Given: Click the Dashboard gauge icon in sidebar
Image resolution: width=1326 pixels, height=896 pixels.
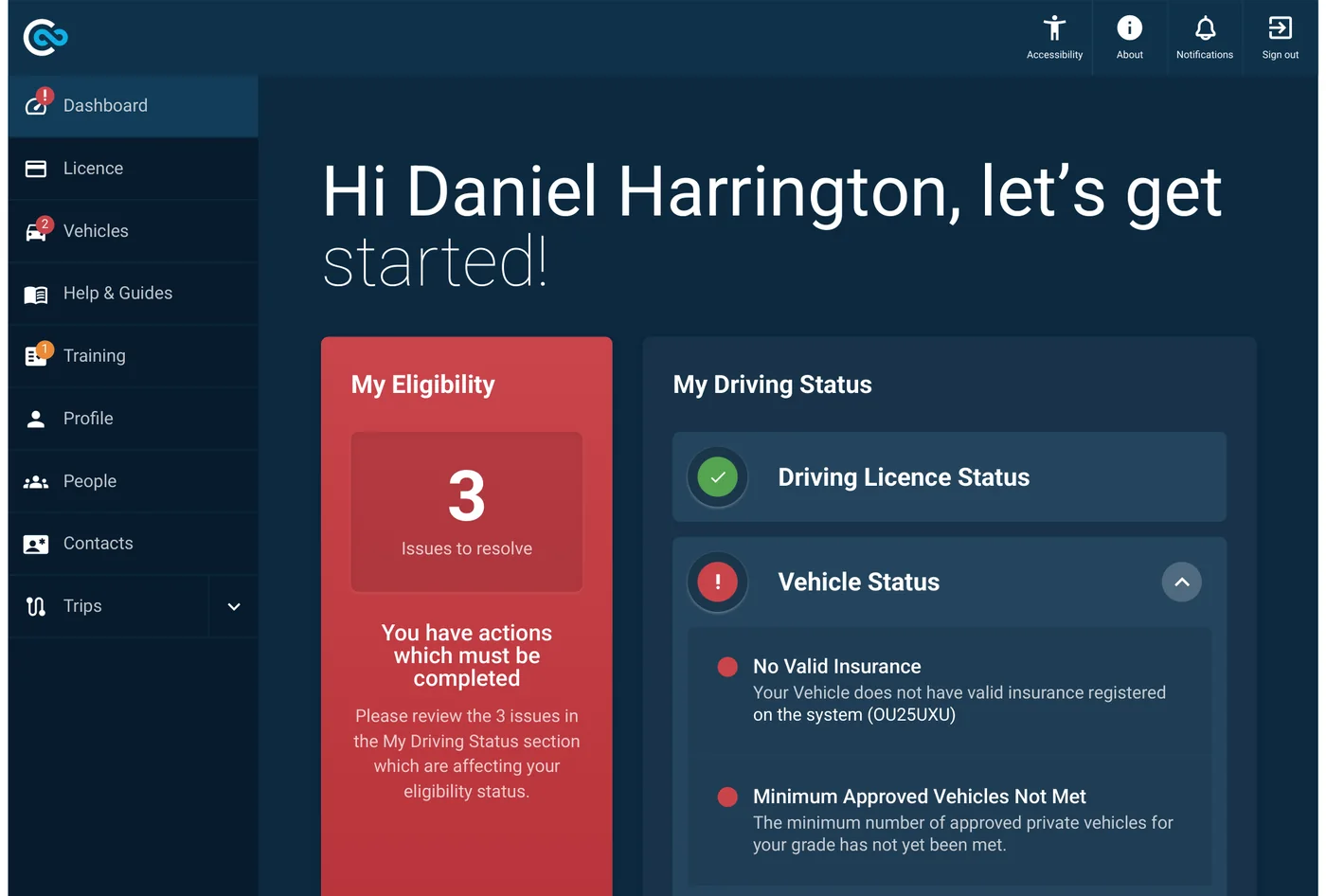Looking at the screenshot, I should (36, 106).
